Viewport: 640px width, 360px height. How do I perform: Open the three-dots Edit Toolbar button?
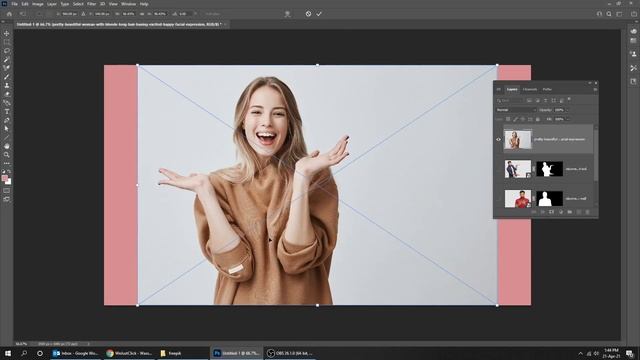pyautogui.click(x=7, y=163)
